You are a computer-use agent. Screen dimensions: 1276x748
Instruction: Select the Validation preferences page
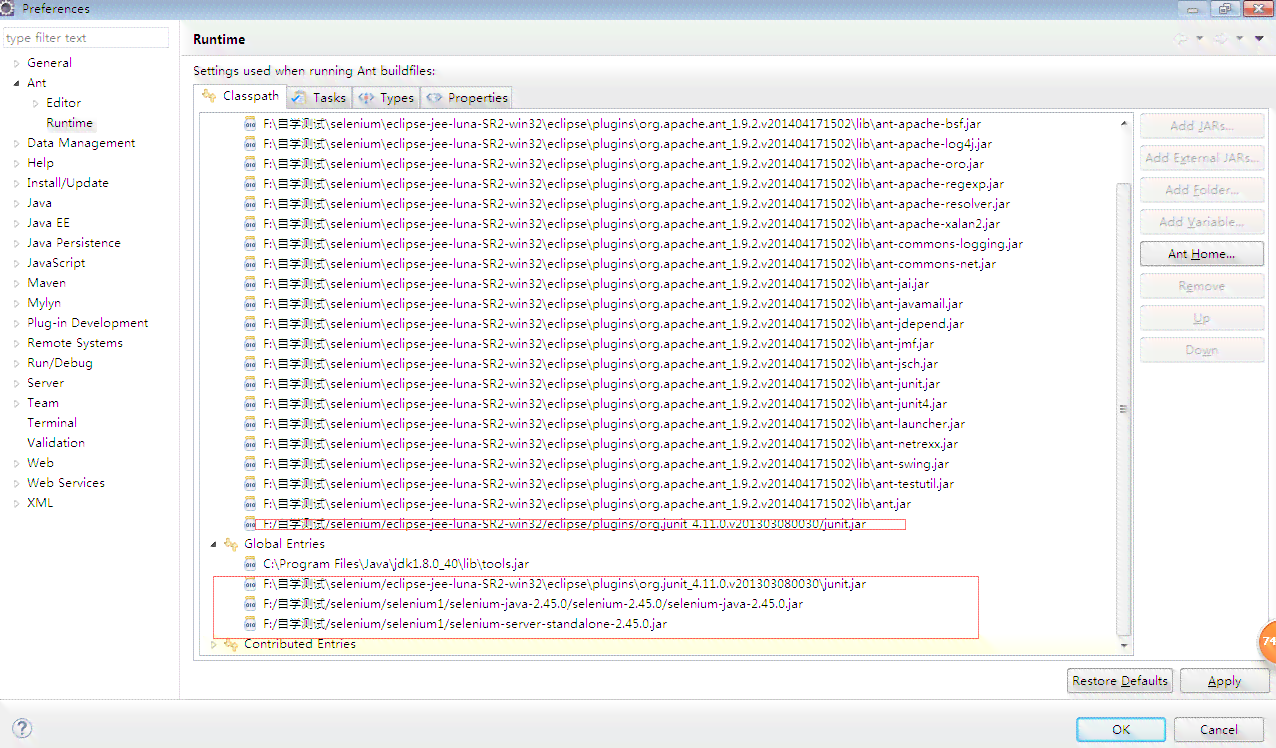click(55, 443)
